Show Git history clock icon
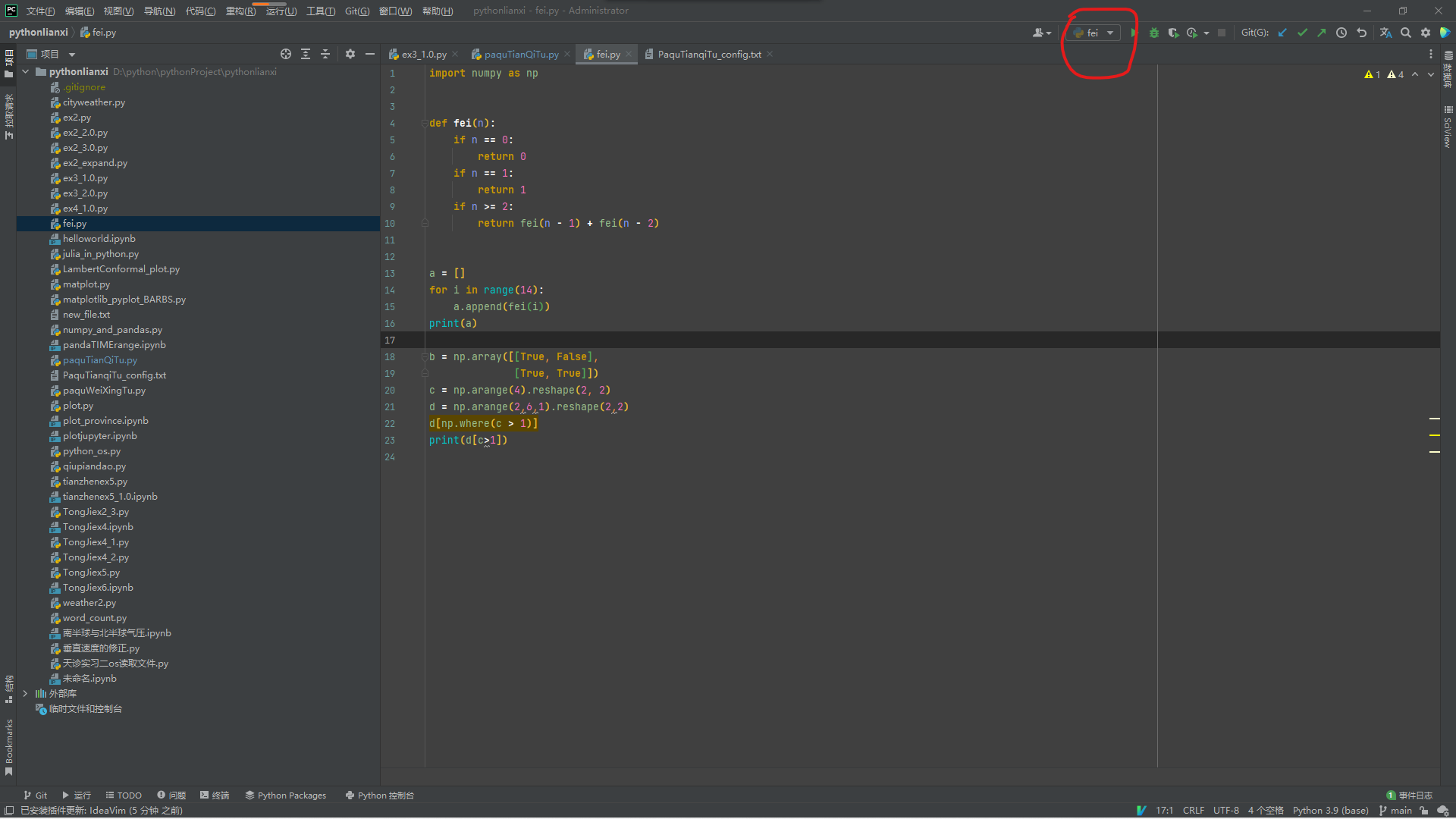 click(x=1341, y=33)
